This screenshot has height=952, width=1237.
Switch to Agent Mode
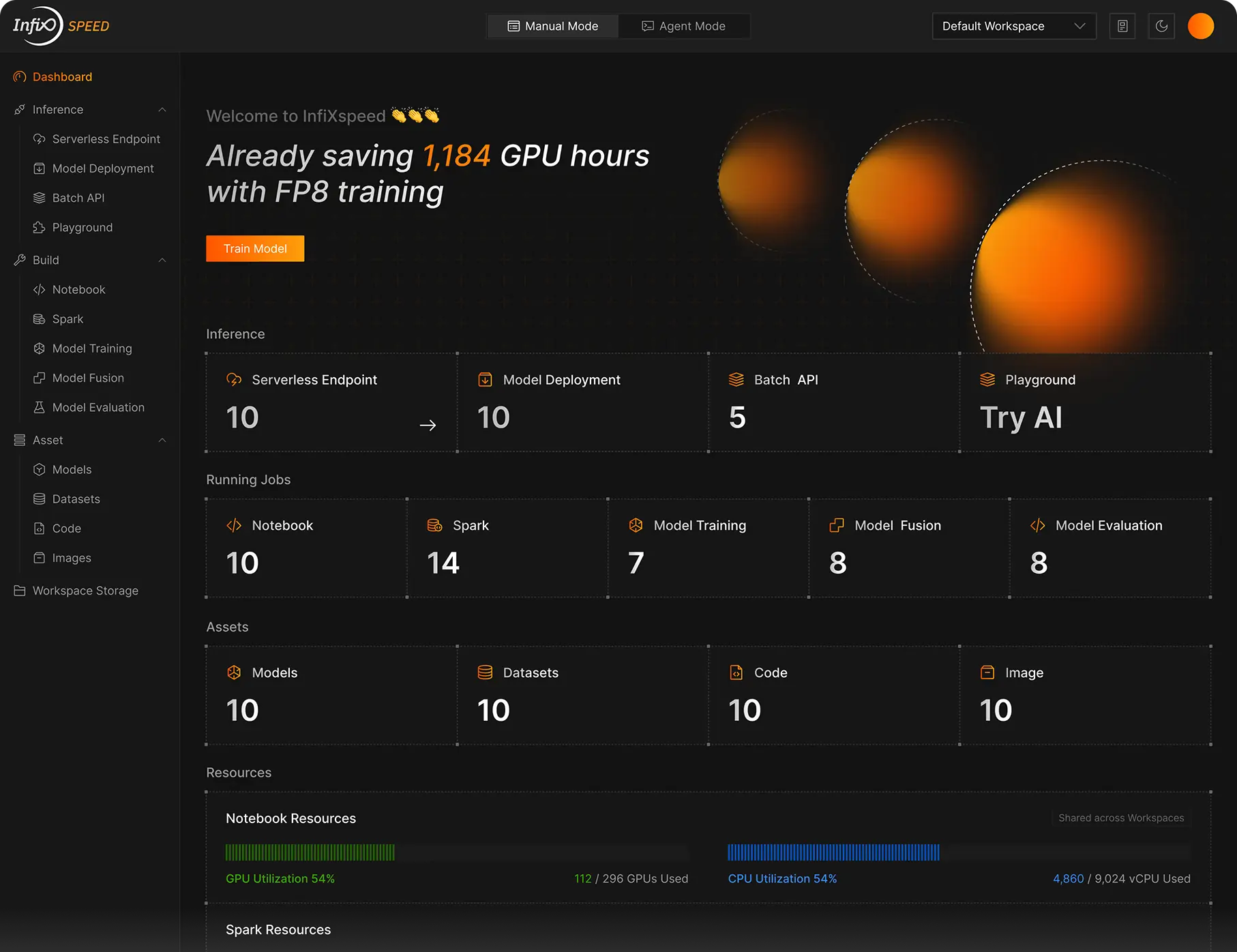pos(683,26)
